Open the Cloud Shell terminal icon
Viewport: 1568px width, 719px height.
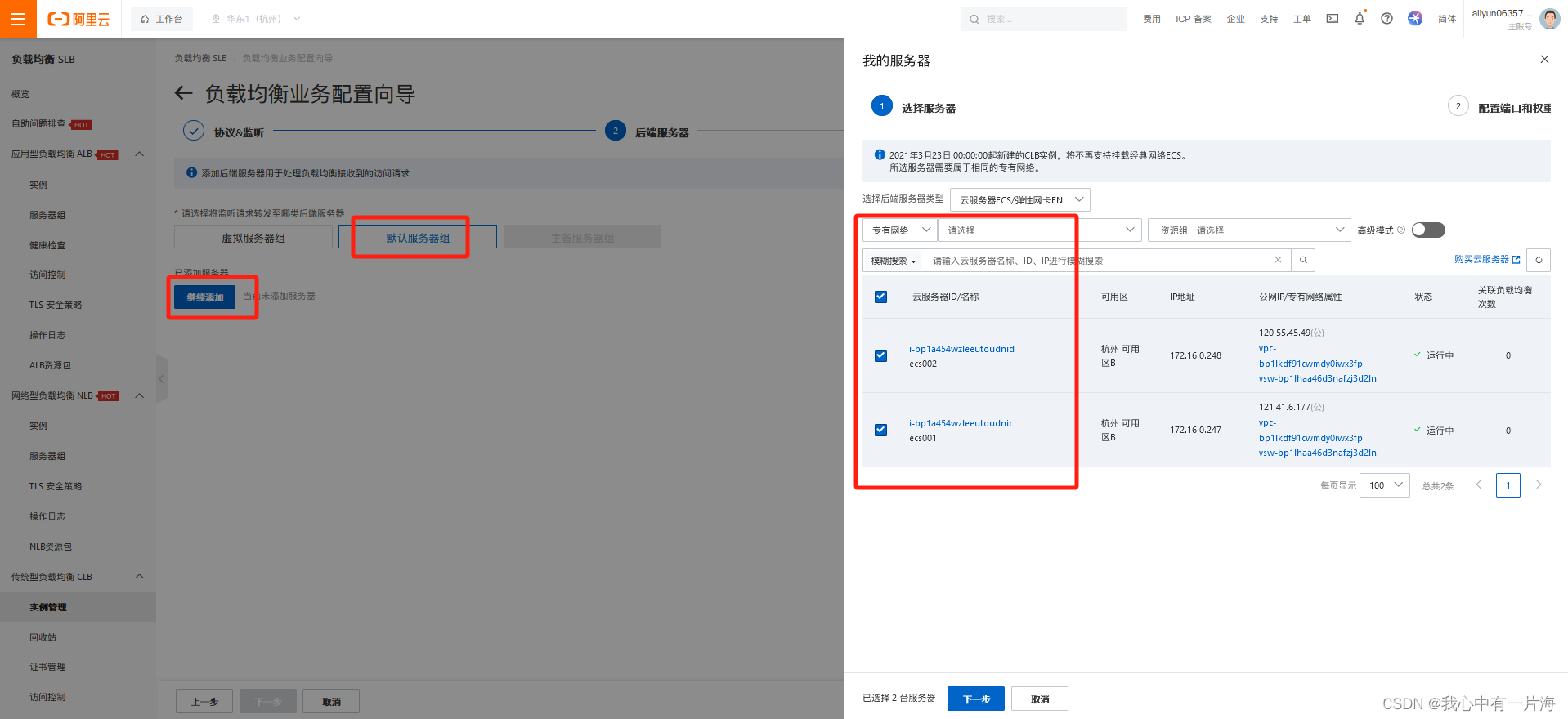point(1333,18)
